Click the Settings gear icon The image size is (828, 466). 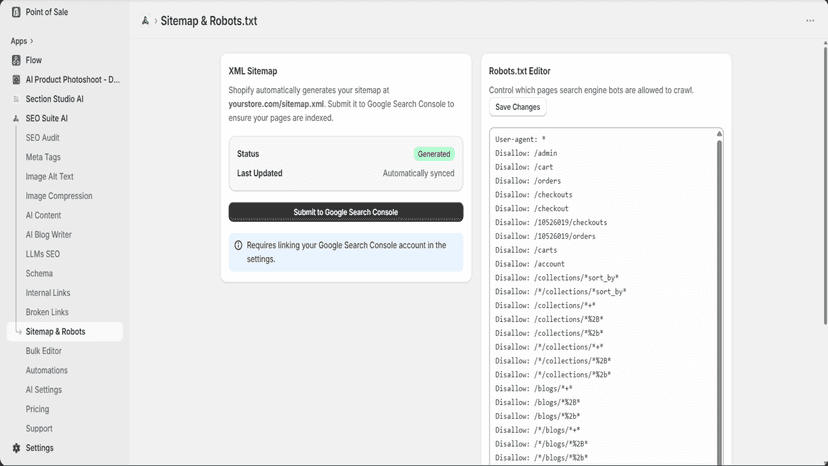[x=16, y=448]
